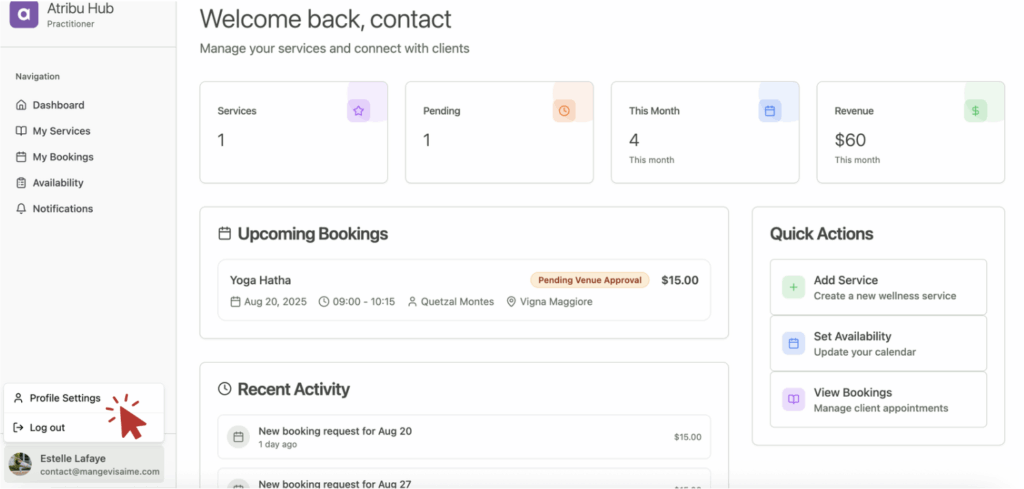Select Availability in the navigation
This screenshot has width=1024, height=489.
tap(57, 183)
